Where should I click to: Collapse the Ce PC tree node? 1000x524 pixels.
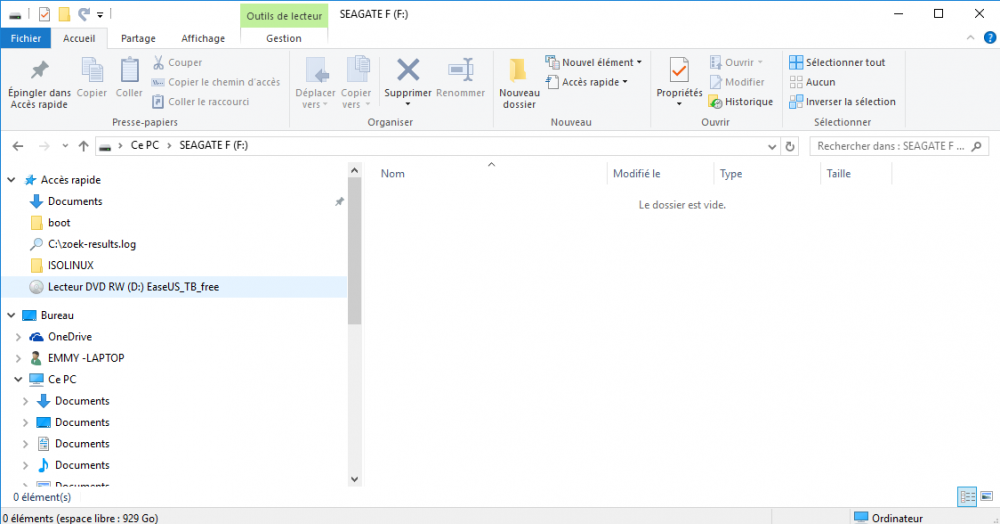[x=19, y=380]
